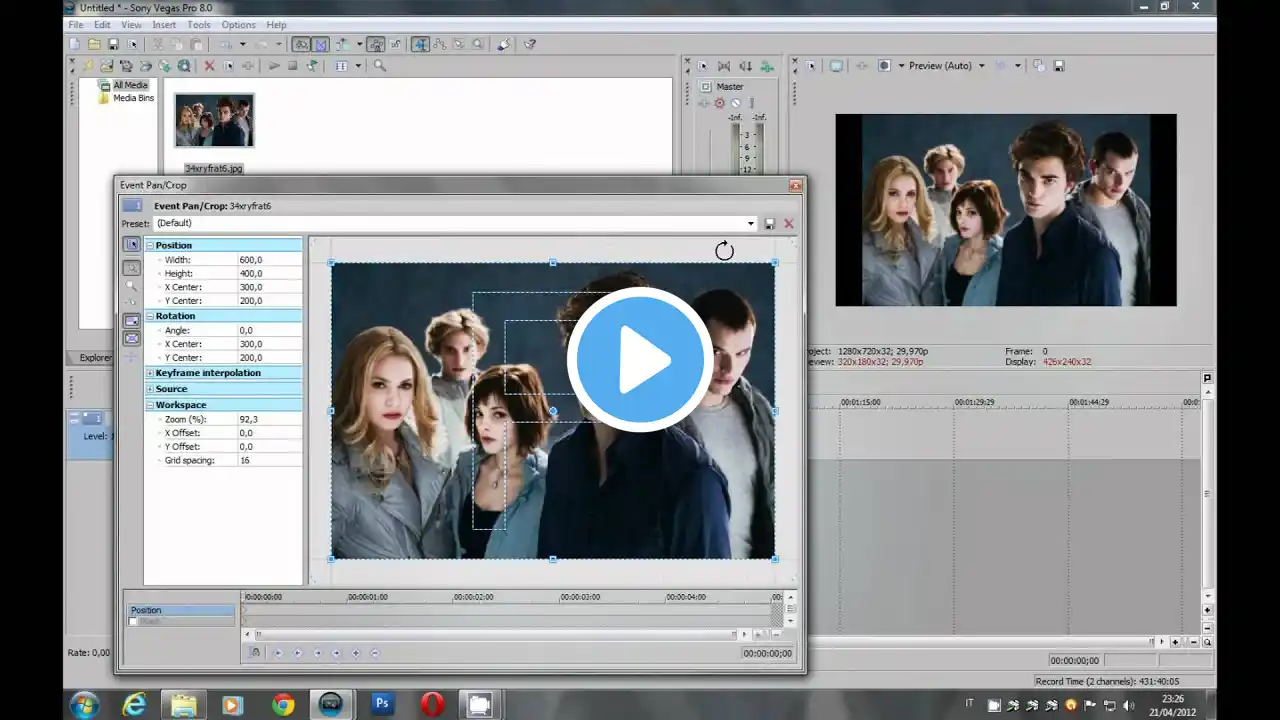Toggle Size About Center button in Pan/Crop
The height and width of the screenshot is (720, 1280).
(x=131, y=339)
